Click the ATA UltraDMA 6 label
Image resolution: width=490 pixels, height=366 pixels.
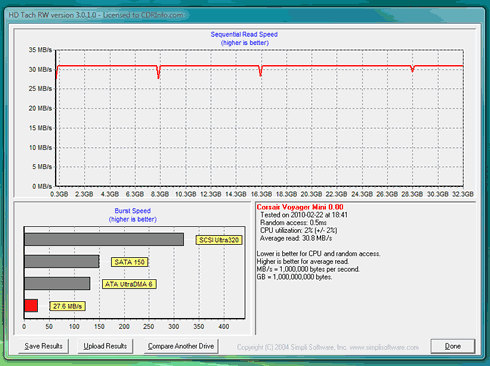129,284
